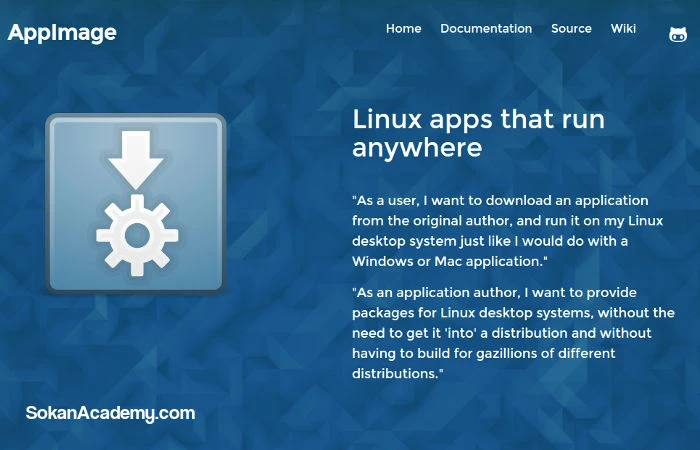Screen dimensions: 700x450
Task: Open the Source menu item
Action: pyautogui.click(x=571, y=29)
